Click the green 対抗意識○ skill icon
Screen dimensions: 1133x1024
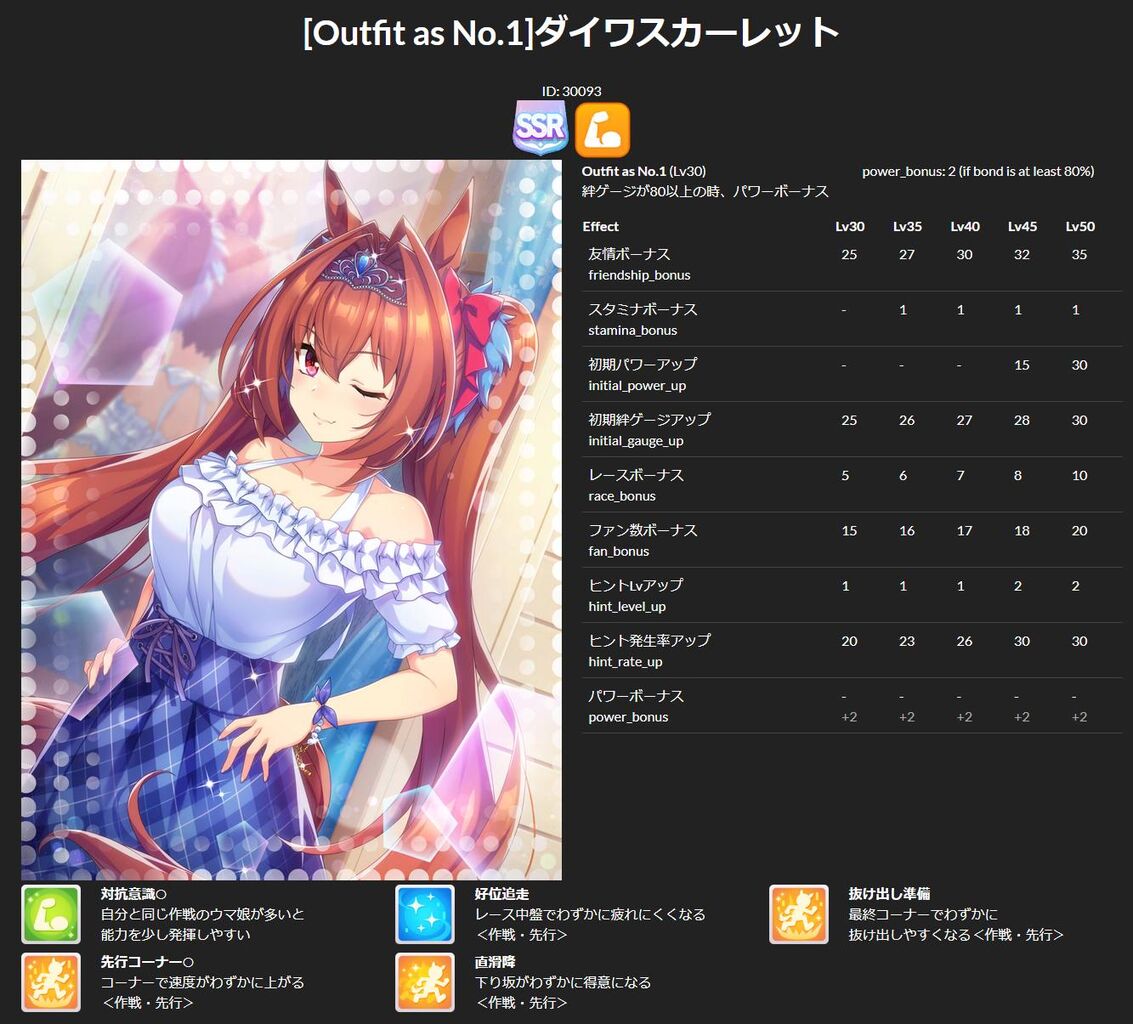click(51, 914)
